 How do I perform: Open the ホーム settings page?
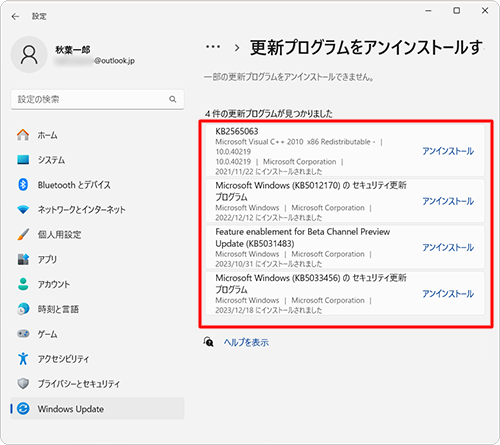tap(97, 135)
